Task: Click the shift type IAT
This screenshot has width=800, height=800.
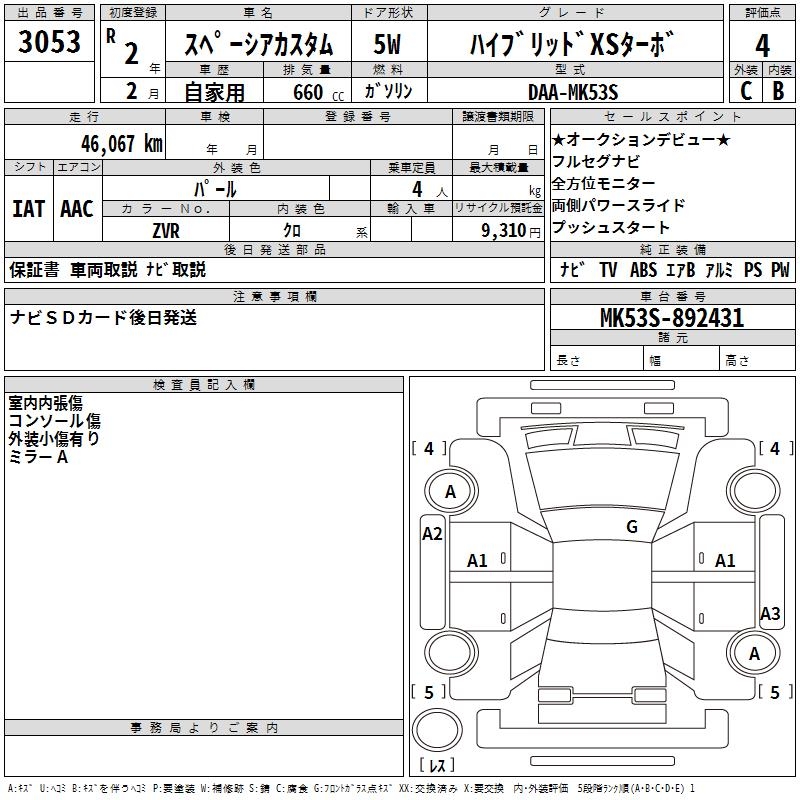Action: click(x=28, y=209)
